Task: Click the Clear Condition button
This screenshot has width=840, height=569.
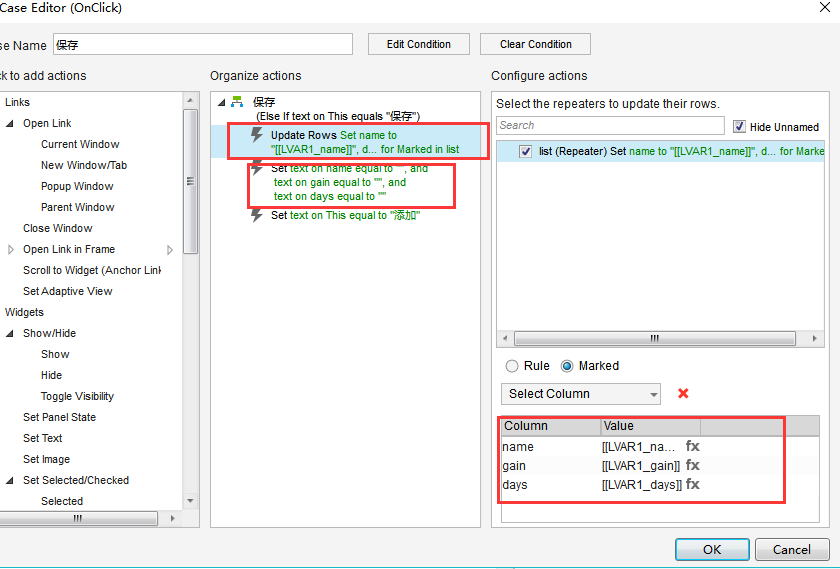Action: [535, 44]
